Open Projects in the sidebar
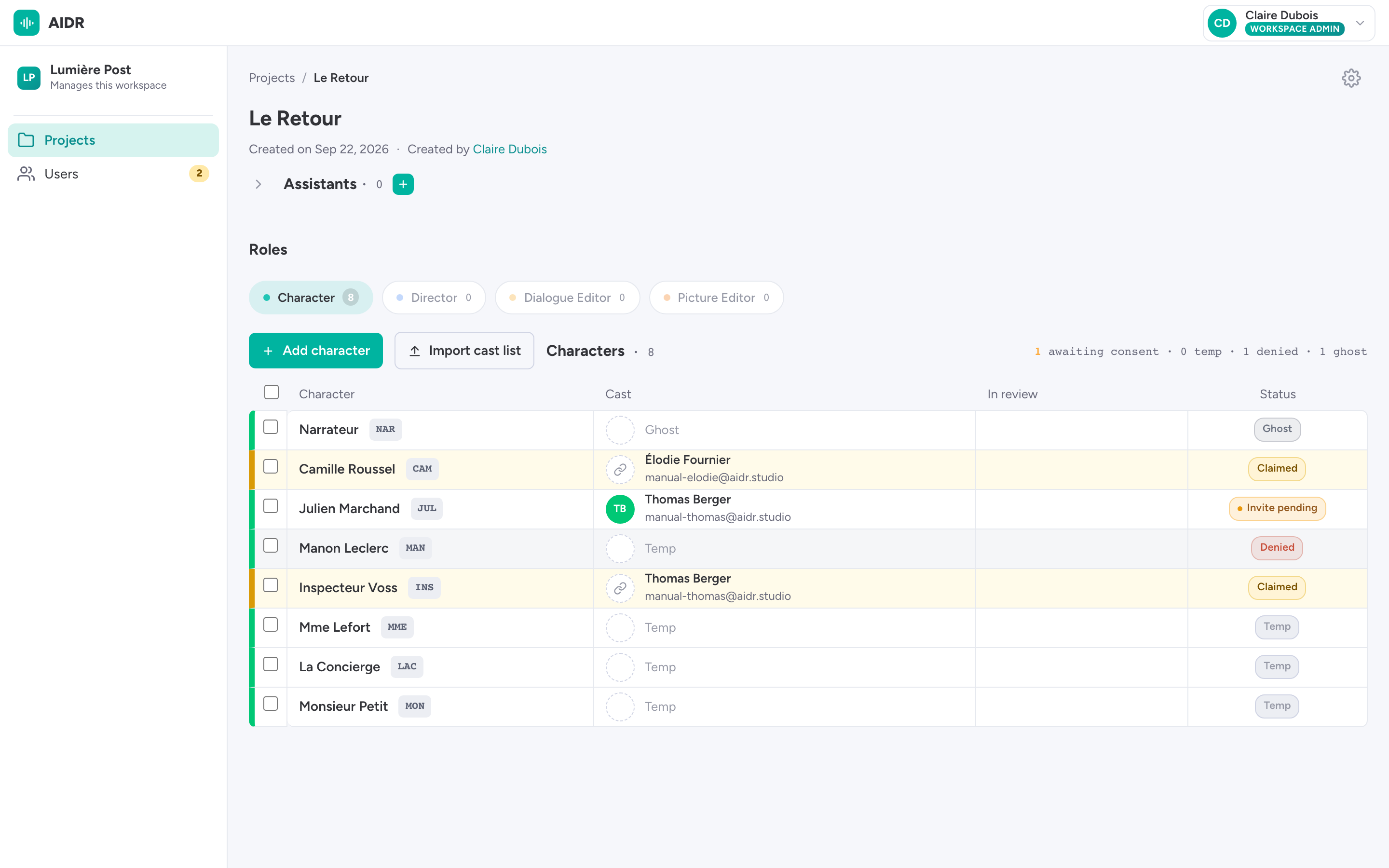The image size is (1389, 868). click(x=113, y=140)
